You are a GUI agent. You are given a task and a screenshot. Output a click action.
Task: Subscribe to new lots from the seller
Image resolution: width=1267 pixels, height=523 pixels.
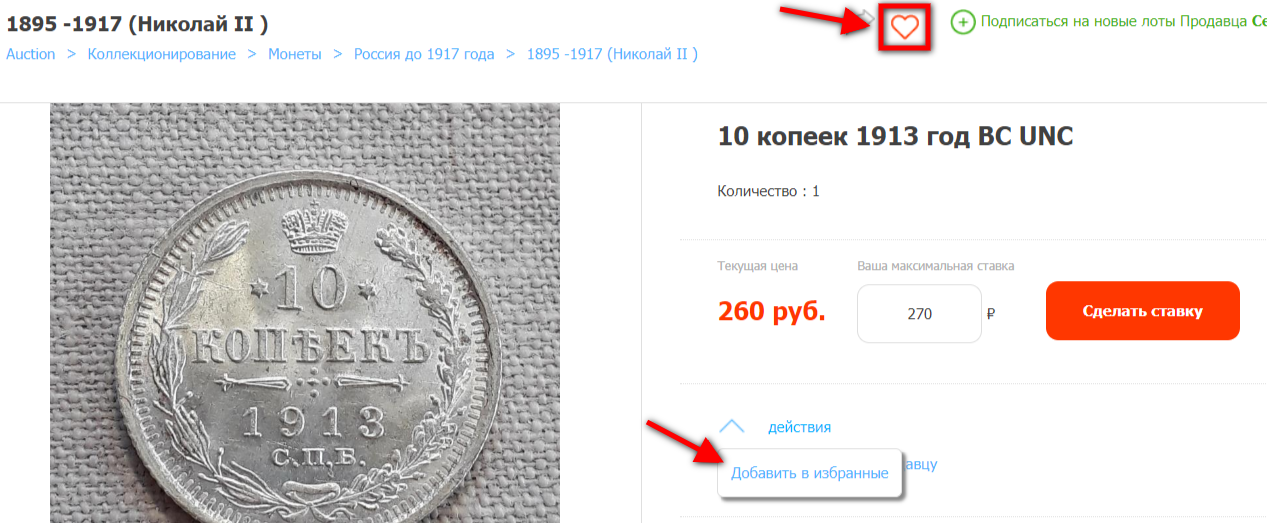[1123, 21]
